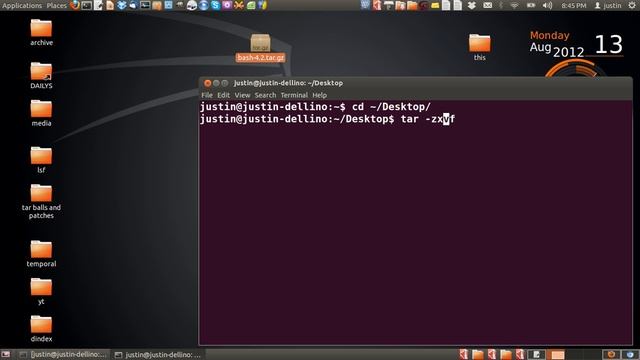The height and width of the screenshot is (360, 640).
Task: Click the tar -zxvf command text
Action: tap(428, 119)
